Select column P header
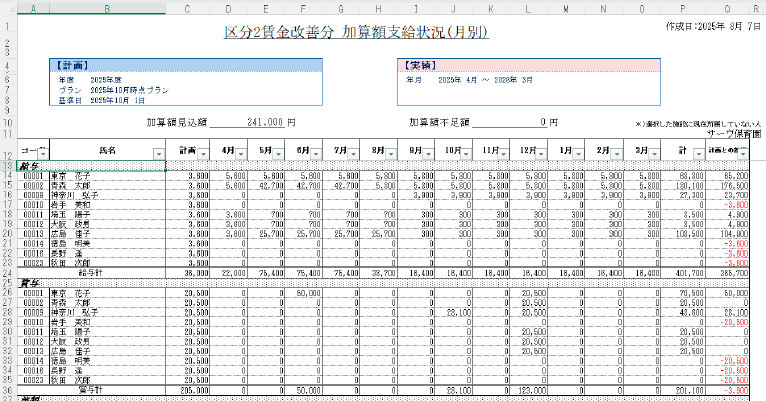766x401 pixels. click(x=682, y=9)
